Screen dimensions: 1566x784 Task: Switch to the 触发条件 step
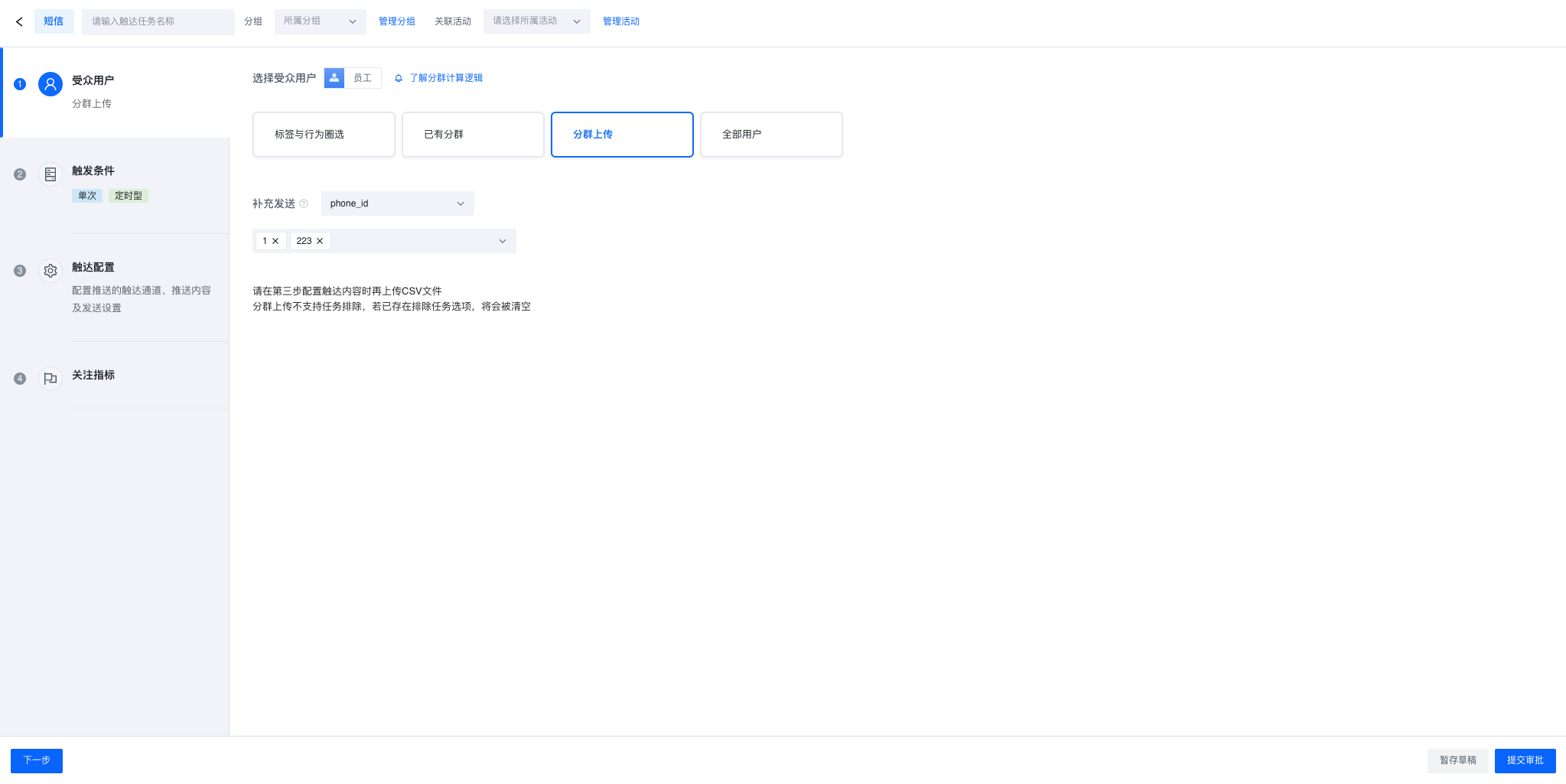tap(93, 171)
